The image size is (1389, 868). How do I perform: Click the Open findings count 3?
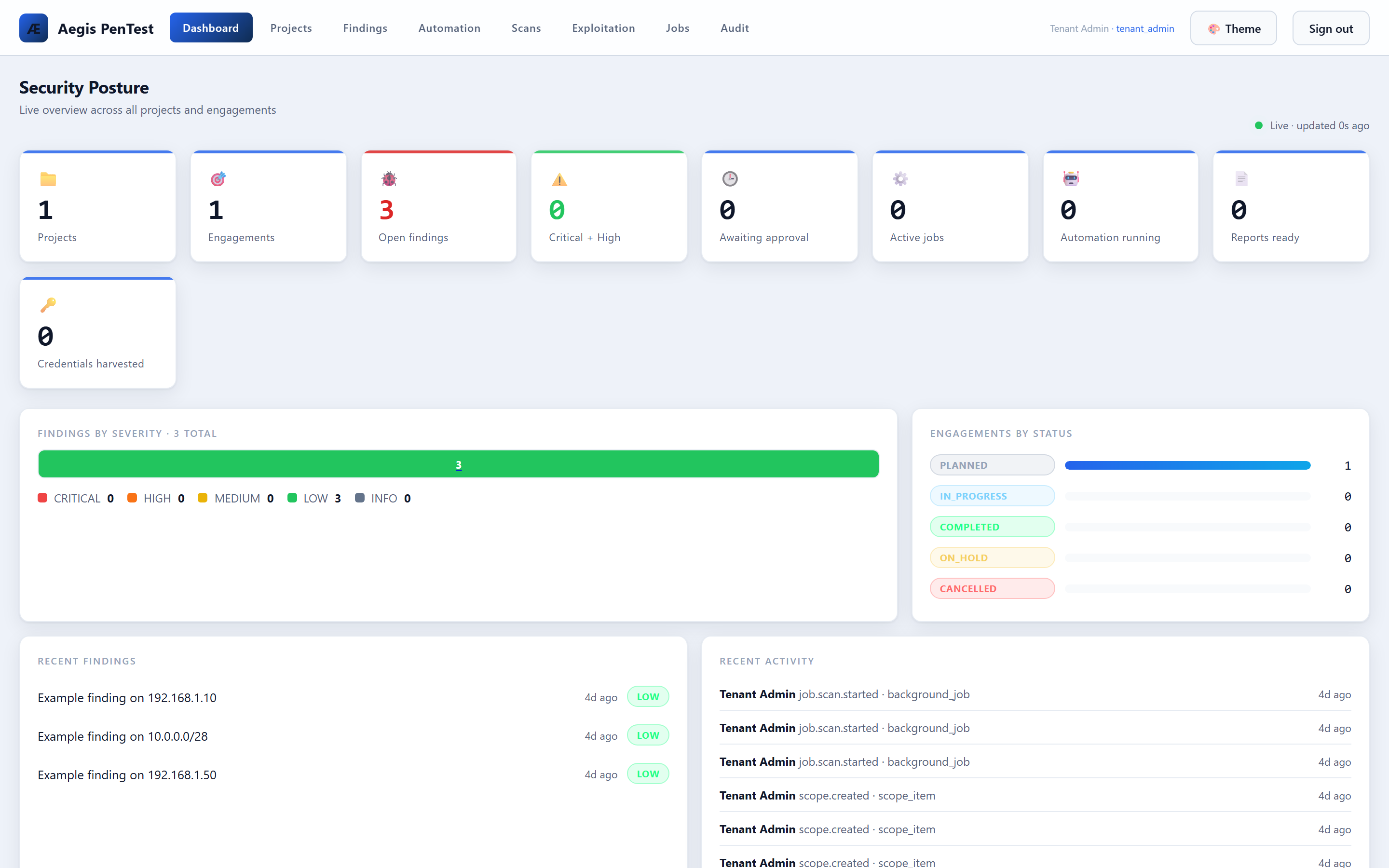(x=387, y=210)
